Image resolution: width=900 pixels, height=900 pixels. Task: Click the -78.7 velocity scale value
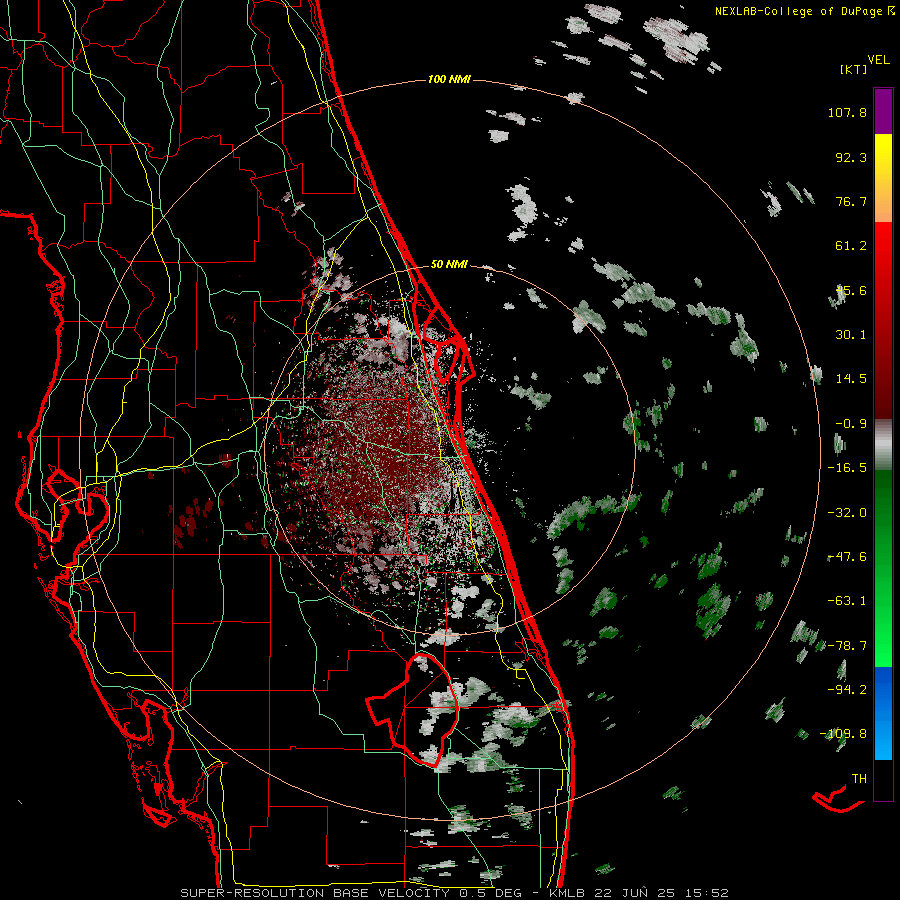847,646
